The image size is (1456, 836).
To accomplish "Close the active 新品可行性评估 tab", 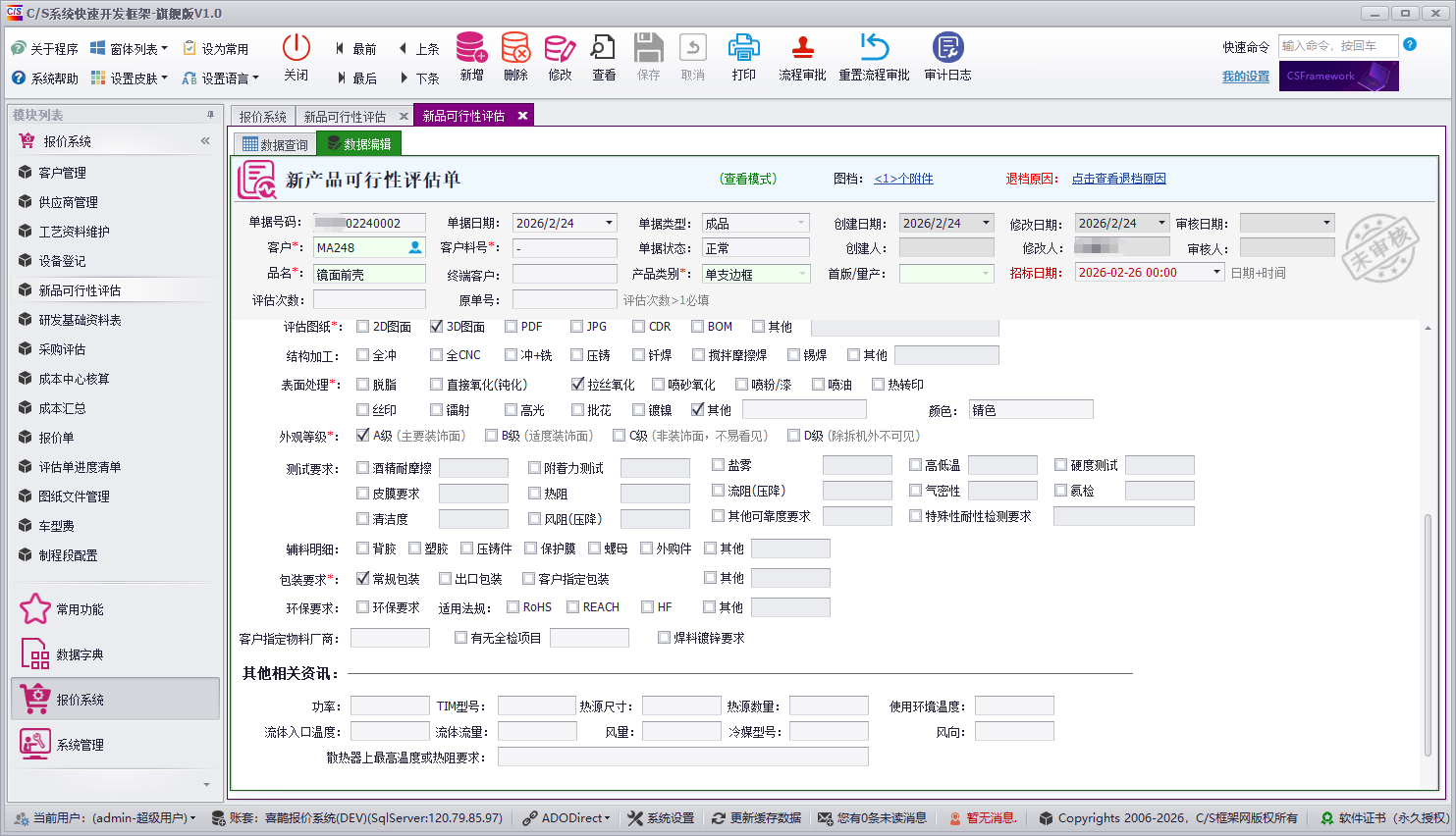I will (x=522, y=116).
